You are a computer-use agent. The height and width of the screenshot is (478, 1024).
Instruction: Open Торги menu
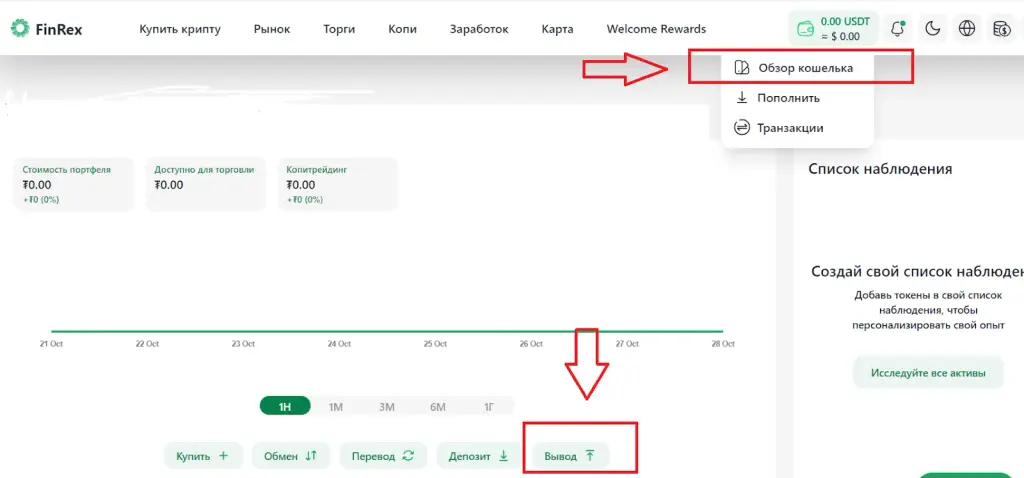[339, 29]
